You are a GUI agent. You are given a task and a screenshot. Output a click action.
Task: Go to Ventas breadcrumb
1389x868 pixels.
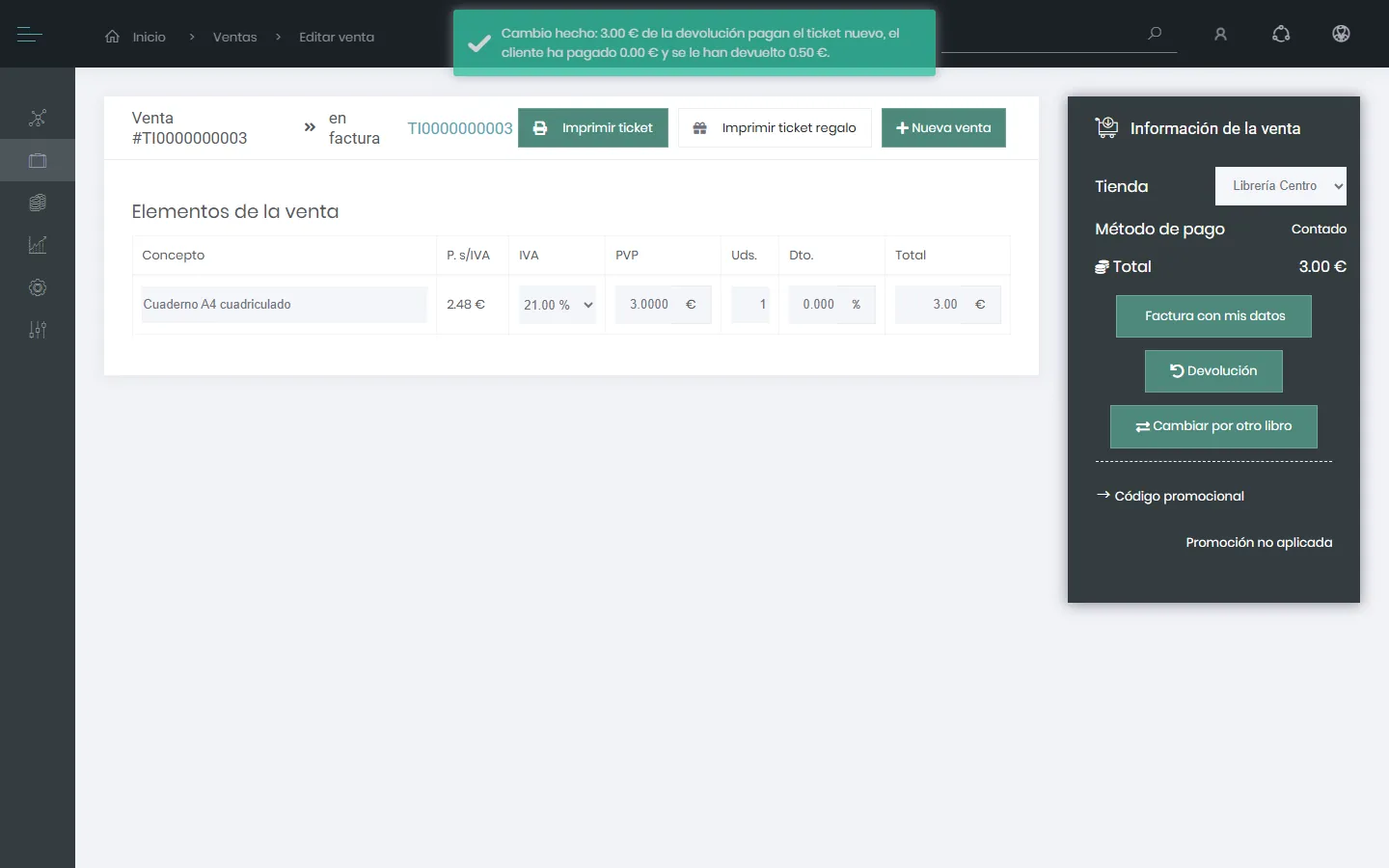pos(235,37)
